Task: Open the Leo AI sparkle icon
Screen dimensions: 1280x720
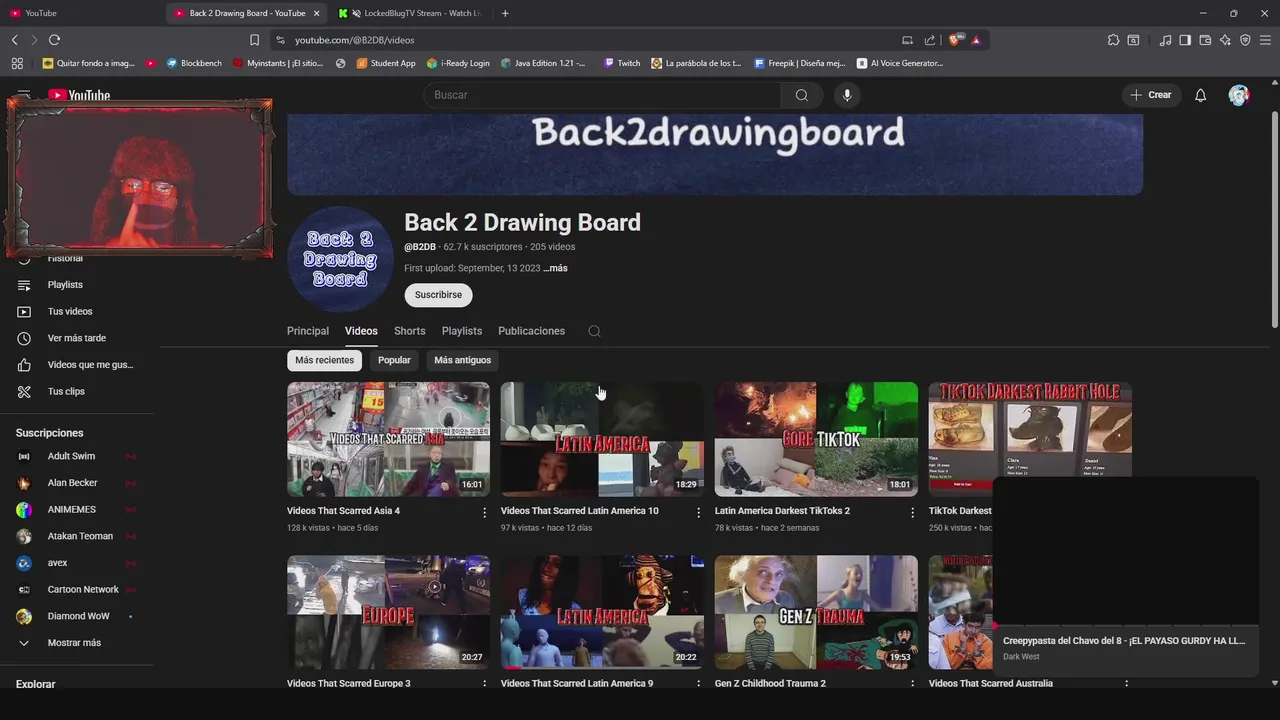Action: coord(1225,40)
